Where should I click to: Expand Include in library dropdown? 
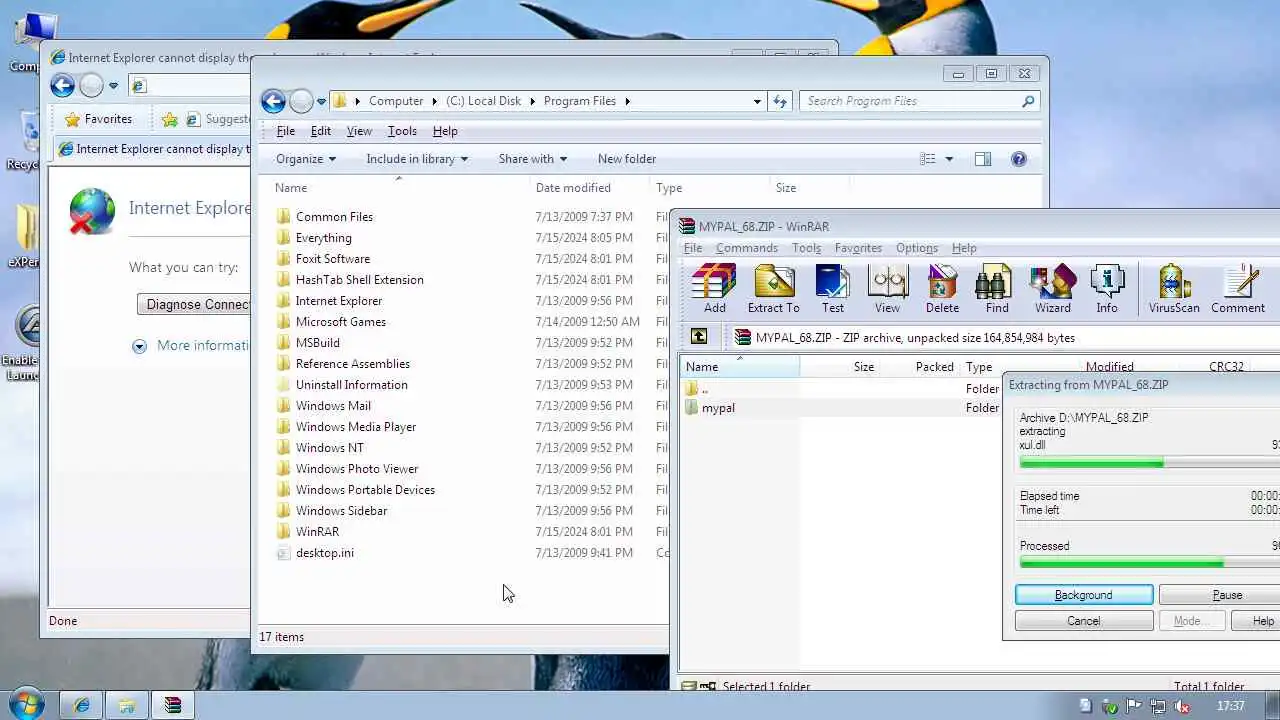pos(417,159)
